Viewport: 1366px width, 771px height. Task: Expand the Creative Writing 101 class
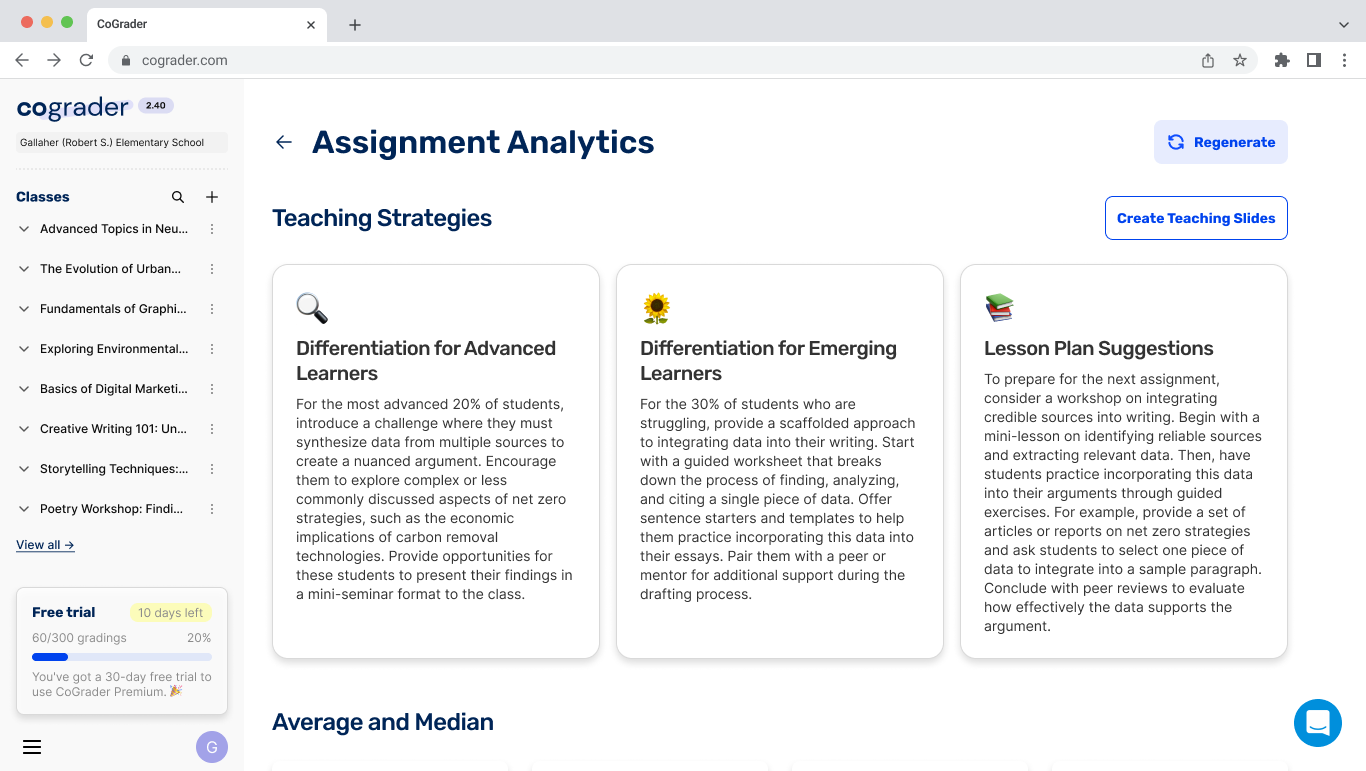point(24,429)
